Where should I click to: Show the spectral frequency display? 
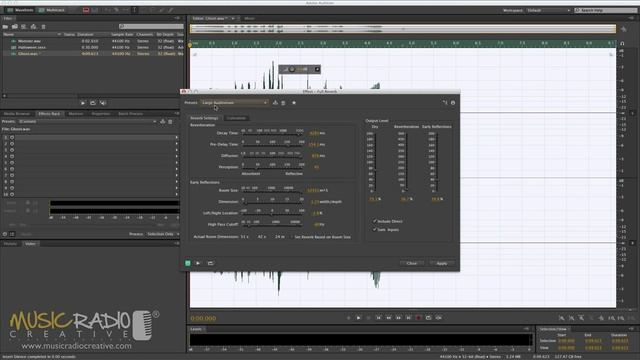(x=86, y=10)
